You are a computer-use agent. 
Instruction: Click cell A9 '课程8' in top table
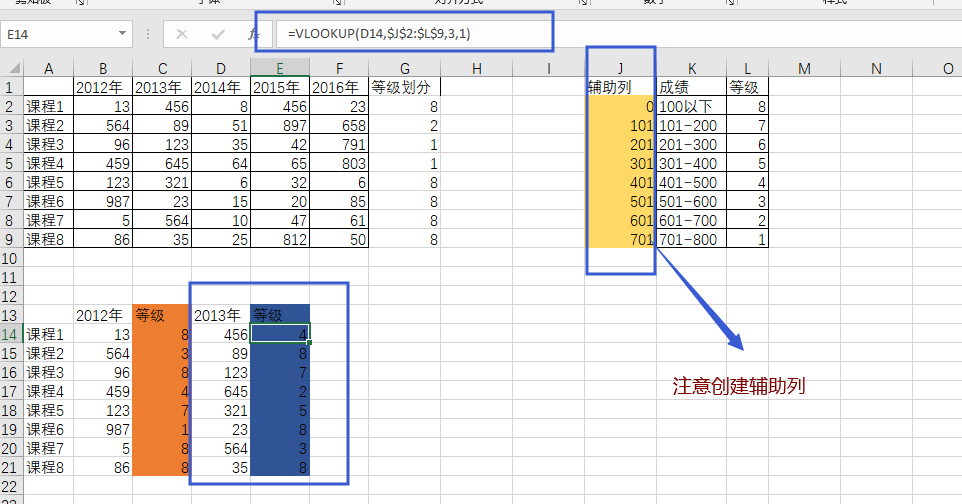(48, 239)
